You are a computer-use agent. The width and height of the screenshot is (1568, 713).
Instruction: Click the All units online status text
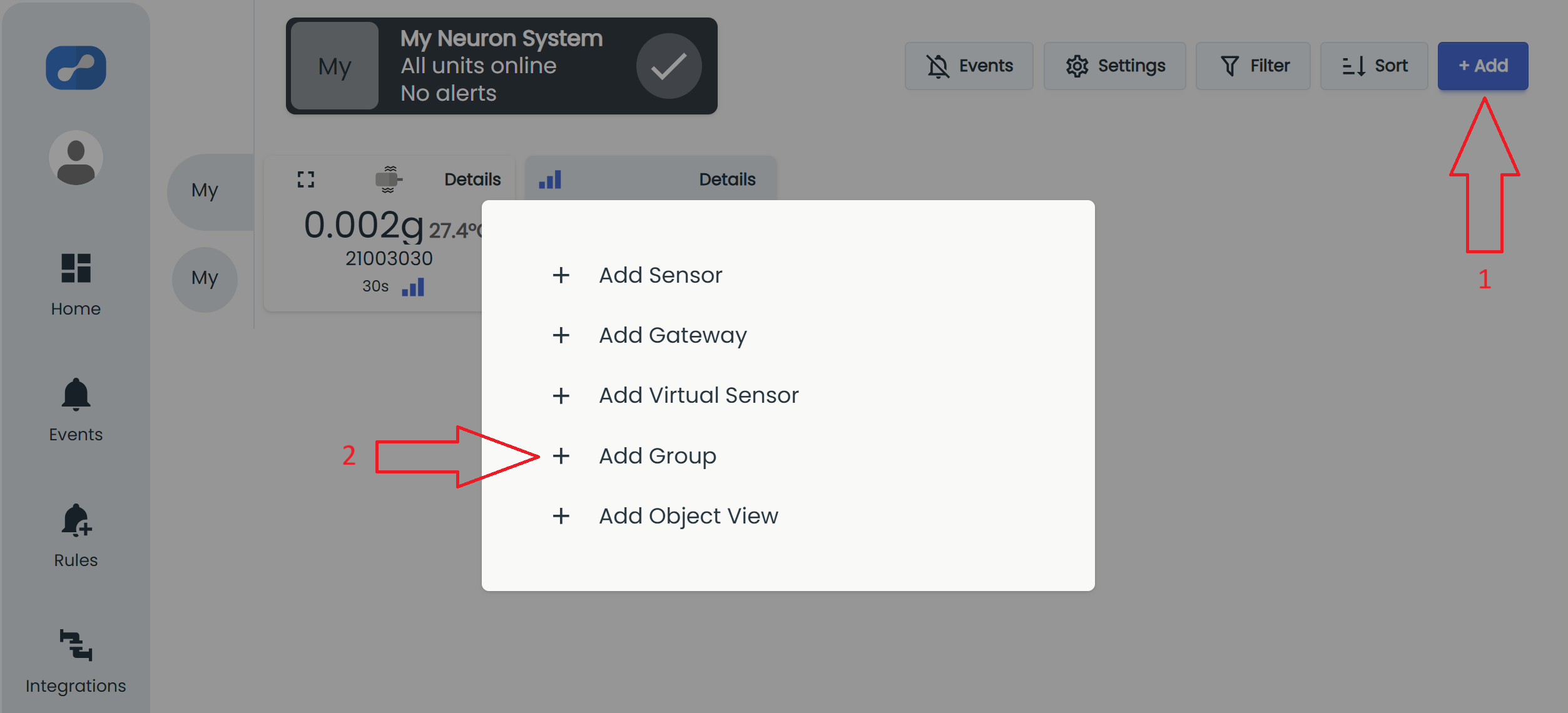pos(479,66)
